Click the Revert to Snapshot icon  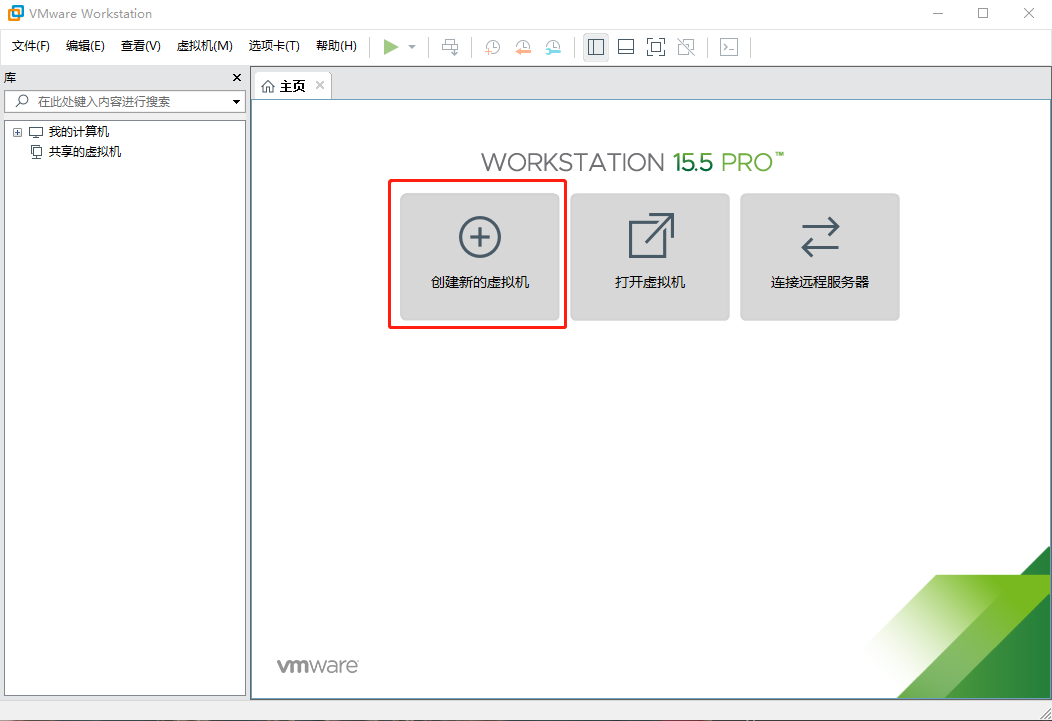click(523, 47)
